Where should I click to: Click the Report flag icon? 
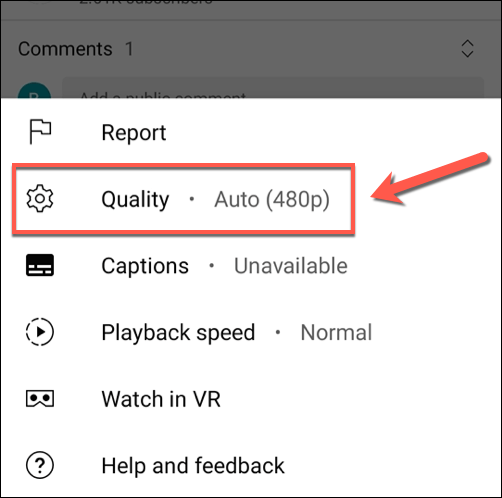coord(40,132)
